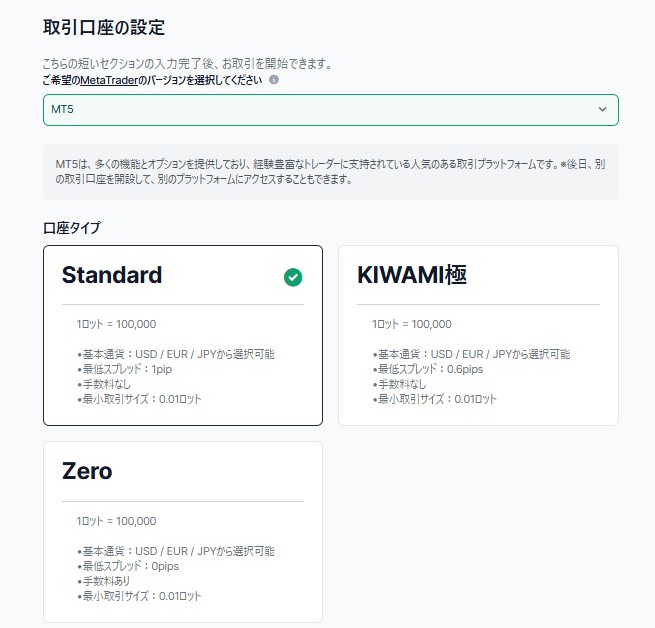The image size is (655, 628).
Task: Select the KIWAMI極 account type card
Action: click(x=478, y=335)
